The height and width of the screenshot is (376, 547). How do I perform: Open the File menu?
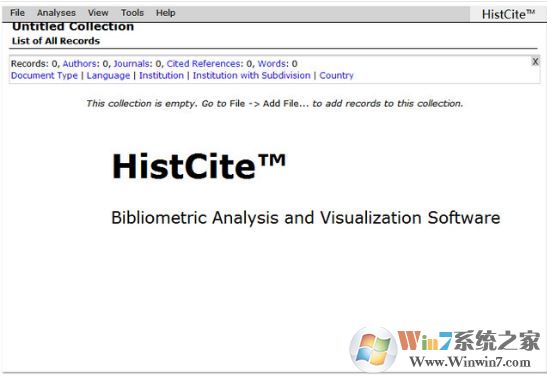click(x=17, y=13)
